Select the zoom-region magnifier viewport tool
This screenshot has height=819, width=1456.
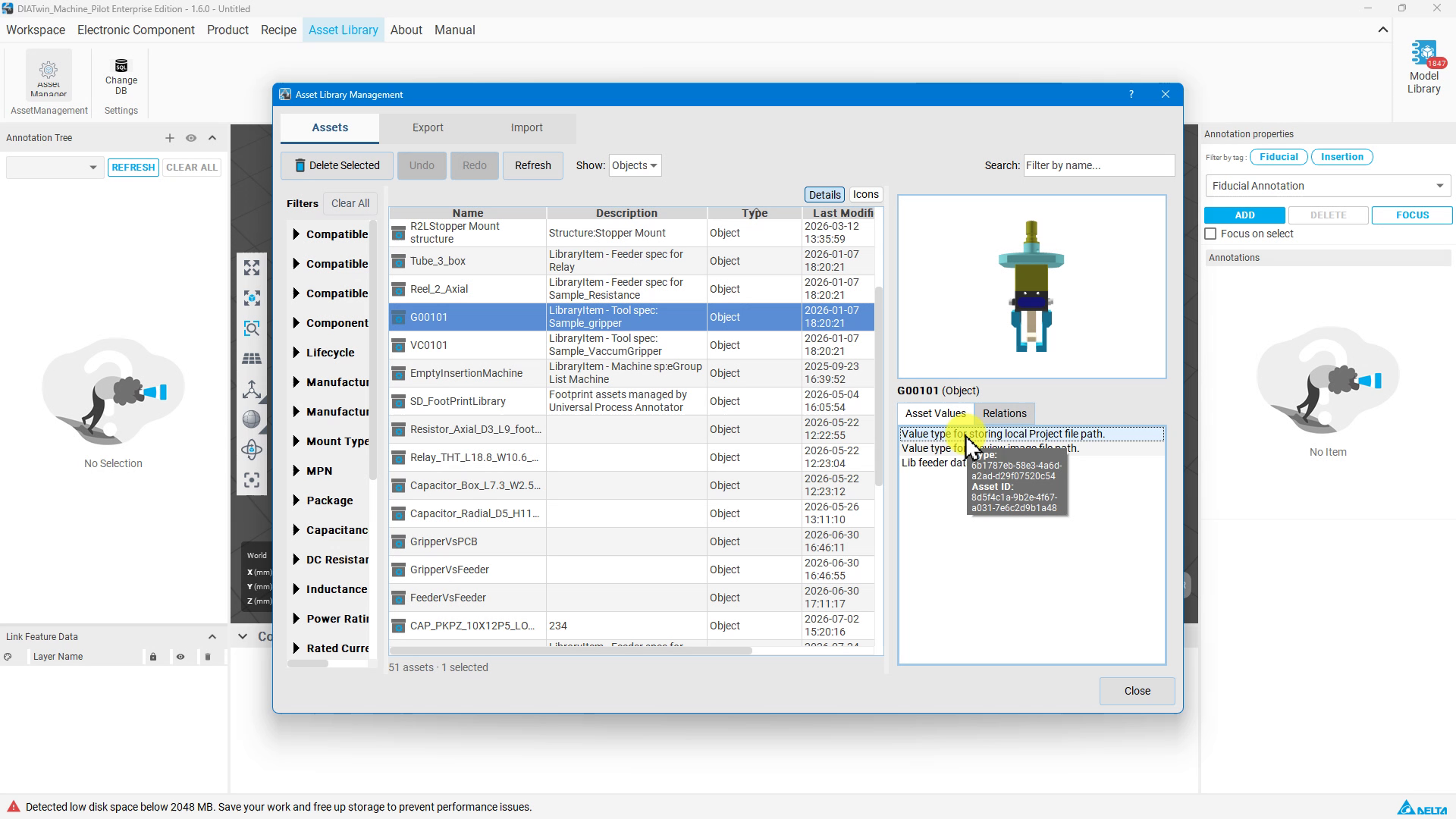pyautogui.click(x=252, y=328)
